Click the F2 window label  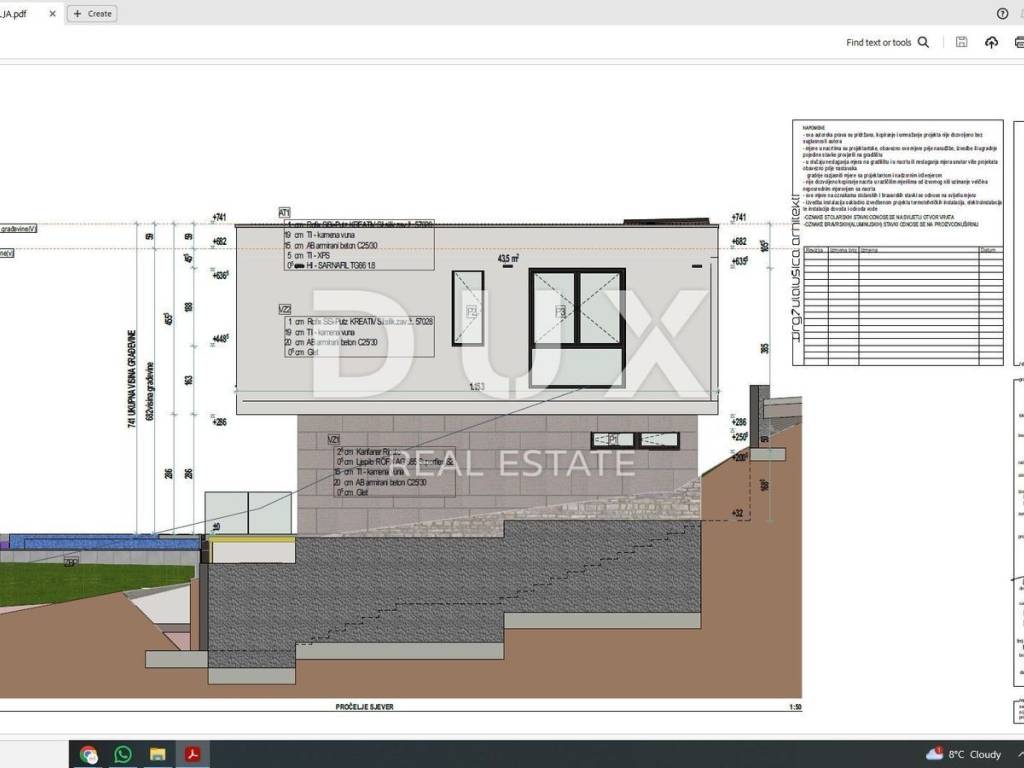click(x=472, y=312)
